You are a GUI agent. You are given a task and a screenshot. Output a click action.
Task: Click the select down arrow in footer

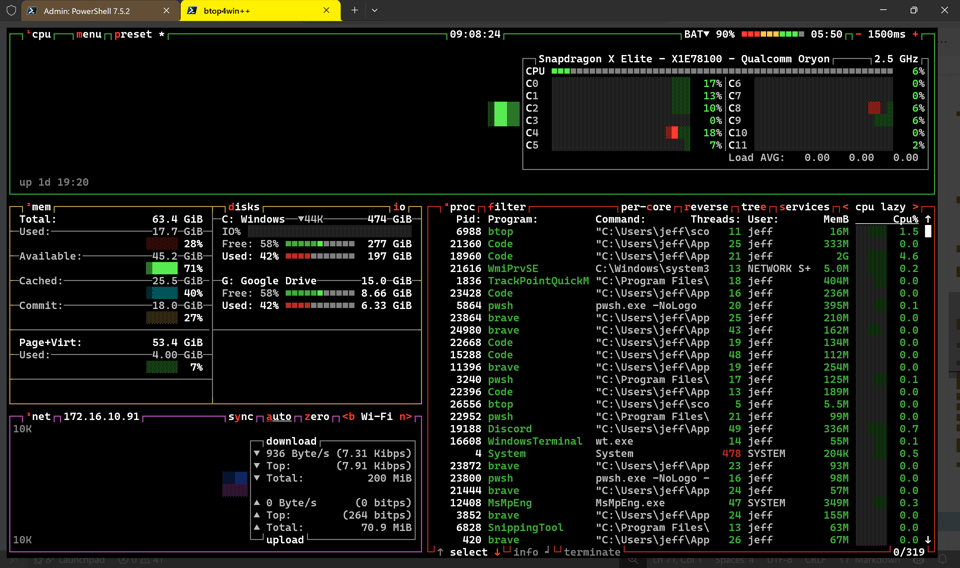click(x=497, y=552)
